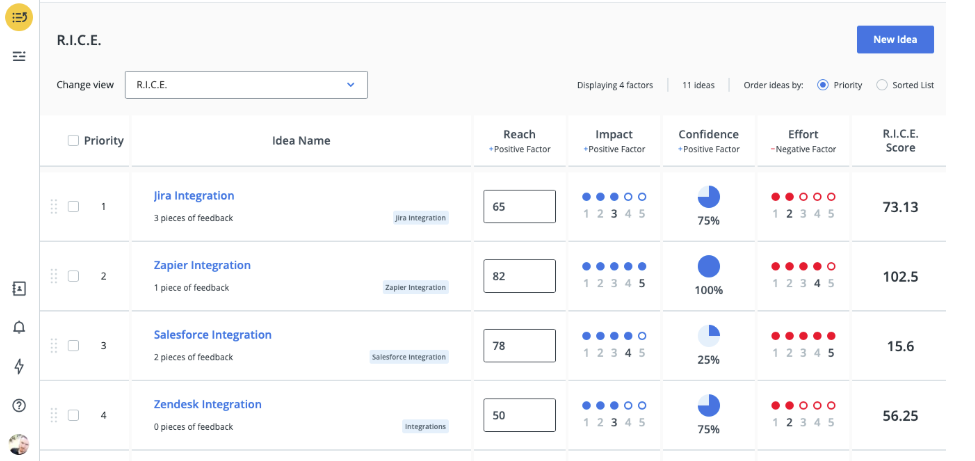Screen dimensions: 975x461
Task: Select the Sorted List radio button
Action: 881,85
